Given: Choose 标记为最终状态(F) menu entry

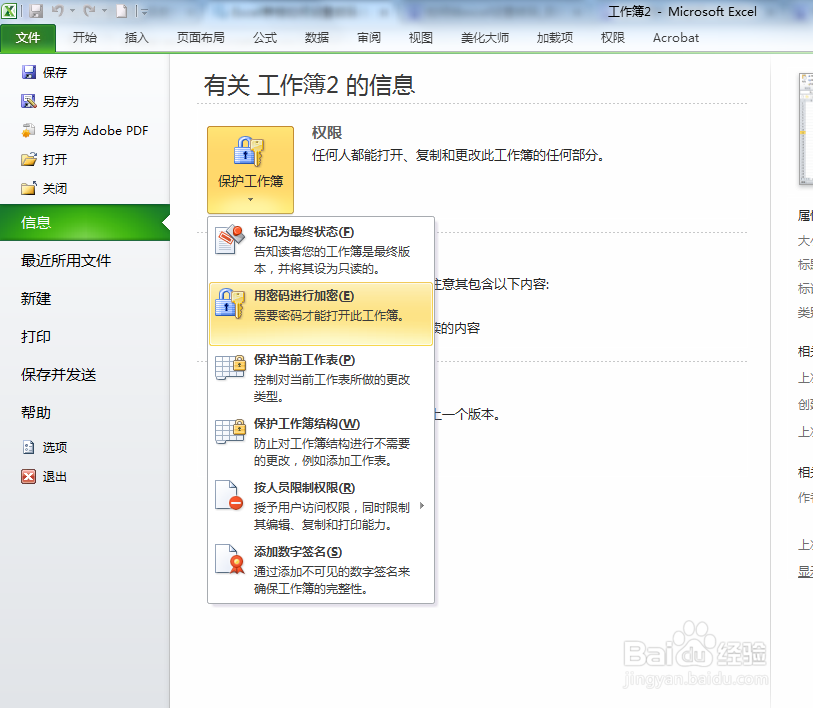Looking at the screenshot, I should pyautogui.click(x=320, y=251).
